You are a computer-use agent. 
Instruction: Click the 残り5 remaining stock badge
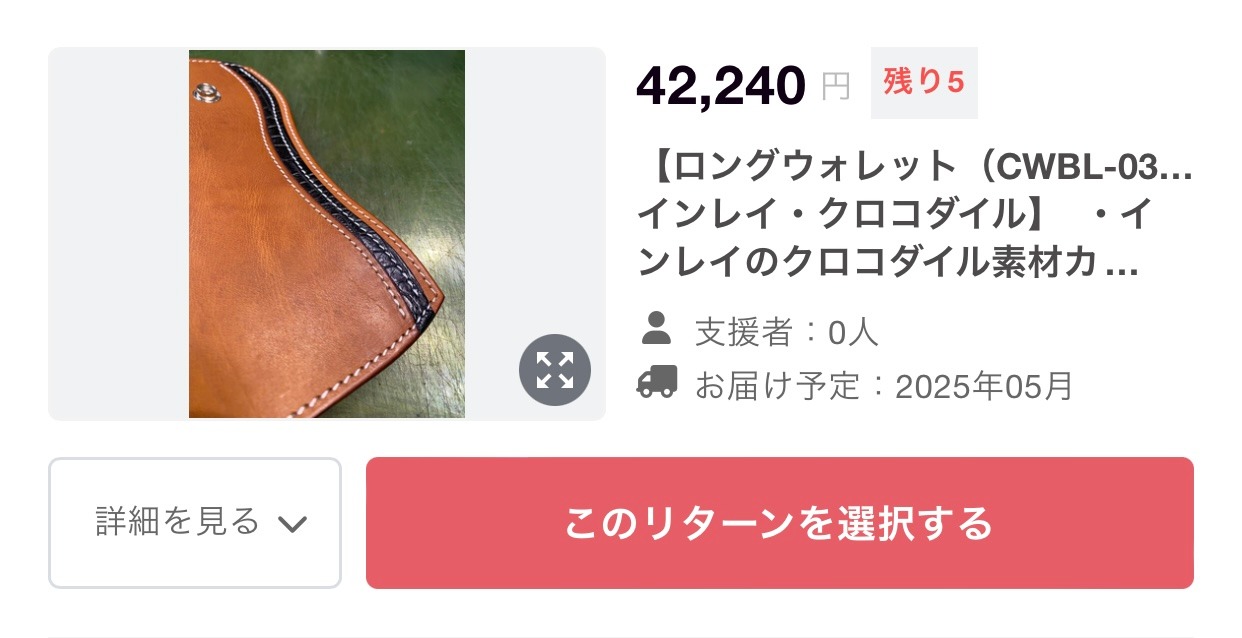click(x=924, y=83)
